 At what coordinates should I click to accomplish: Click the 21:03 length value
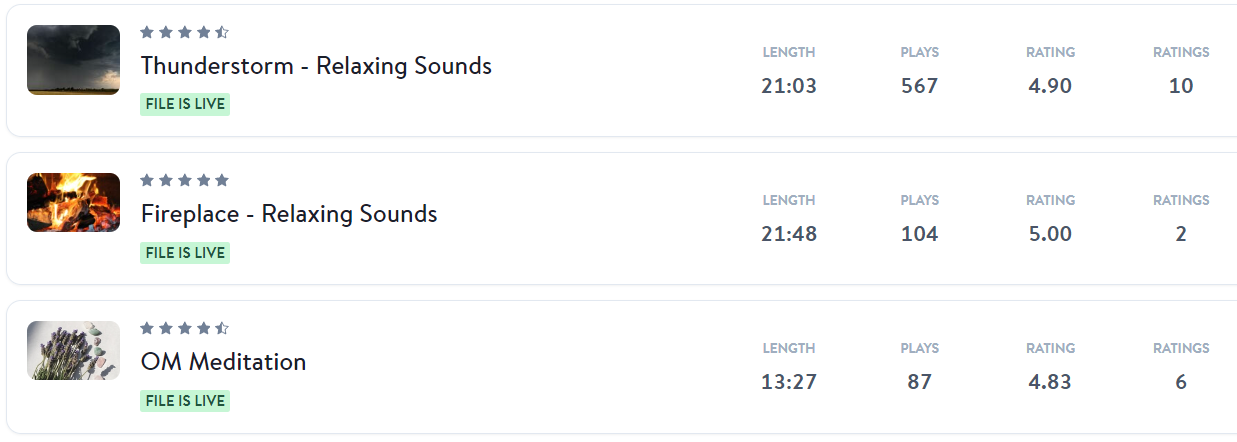click(x=789, y=86)
